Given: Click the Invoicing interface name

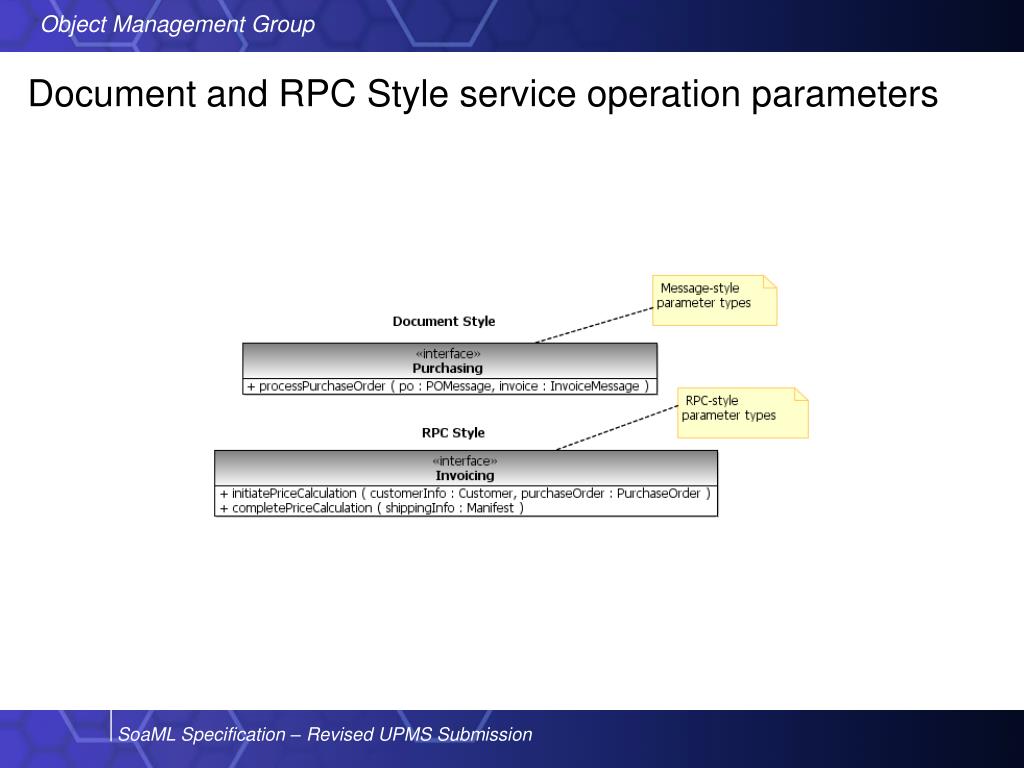Looking at the screenshot, I should (x=465, y=475).
